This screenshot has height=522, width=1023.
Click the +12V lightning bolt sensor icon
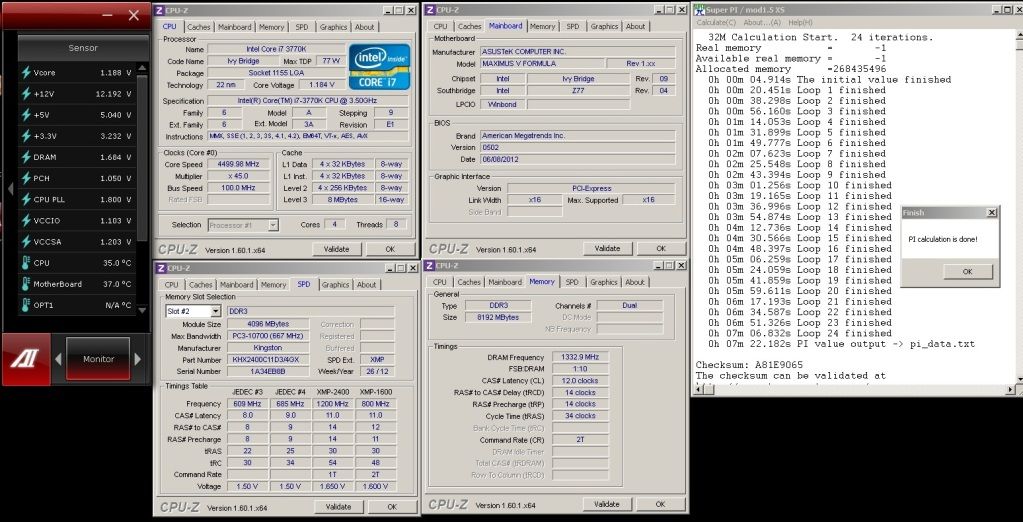pos(26,93)
